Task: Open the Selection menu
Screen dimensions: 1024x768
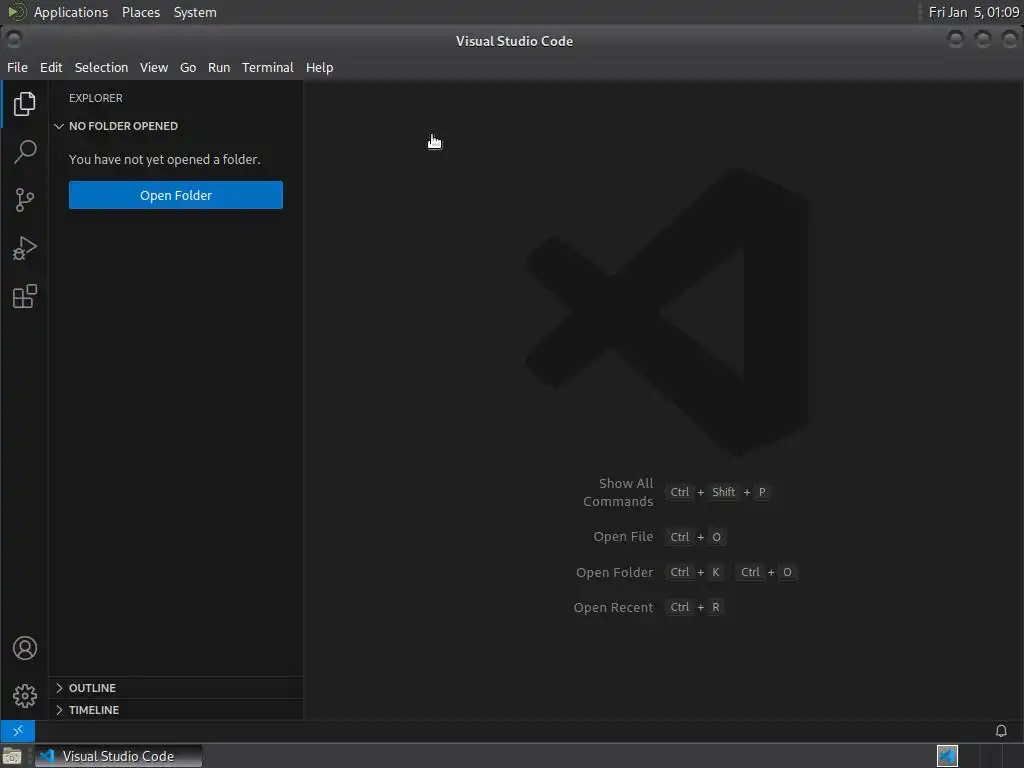Action: pyautogui.click(x=101, y=67)
